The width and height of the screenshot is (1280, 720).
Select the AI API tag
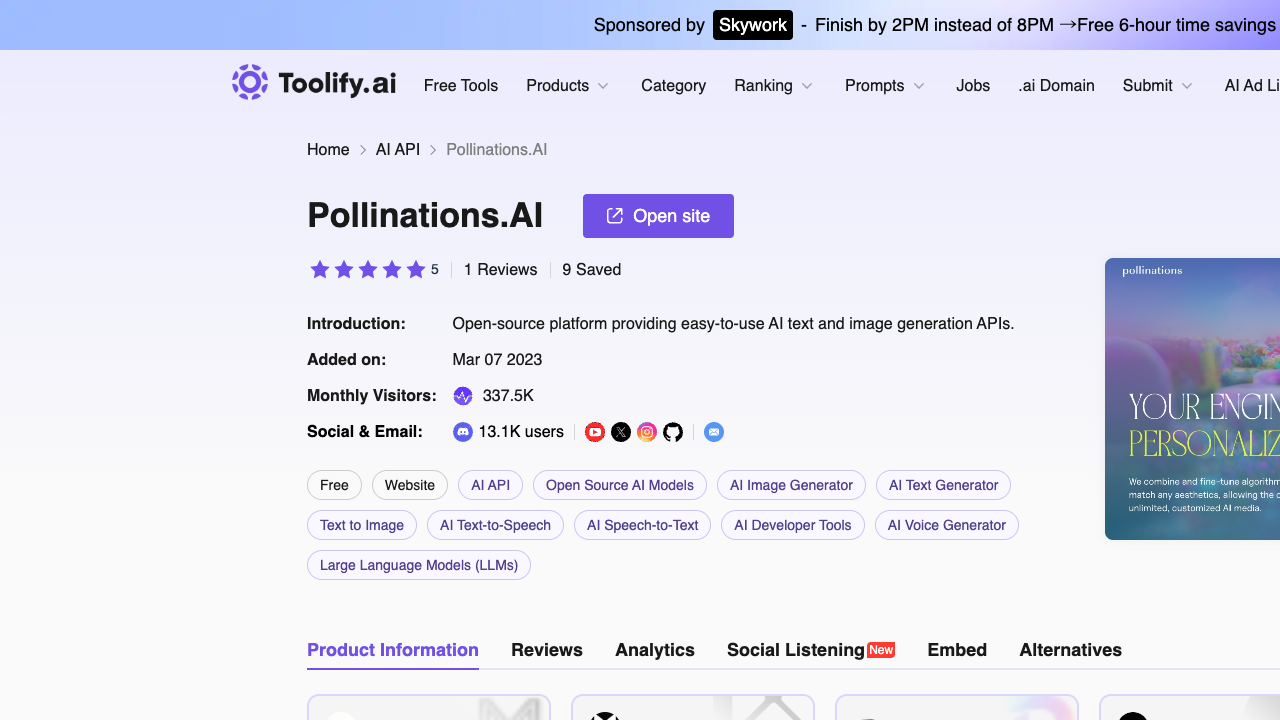click(x=491, y=485)
